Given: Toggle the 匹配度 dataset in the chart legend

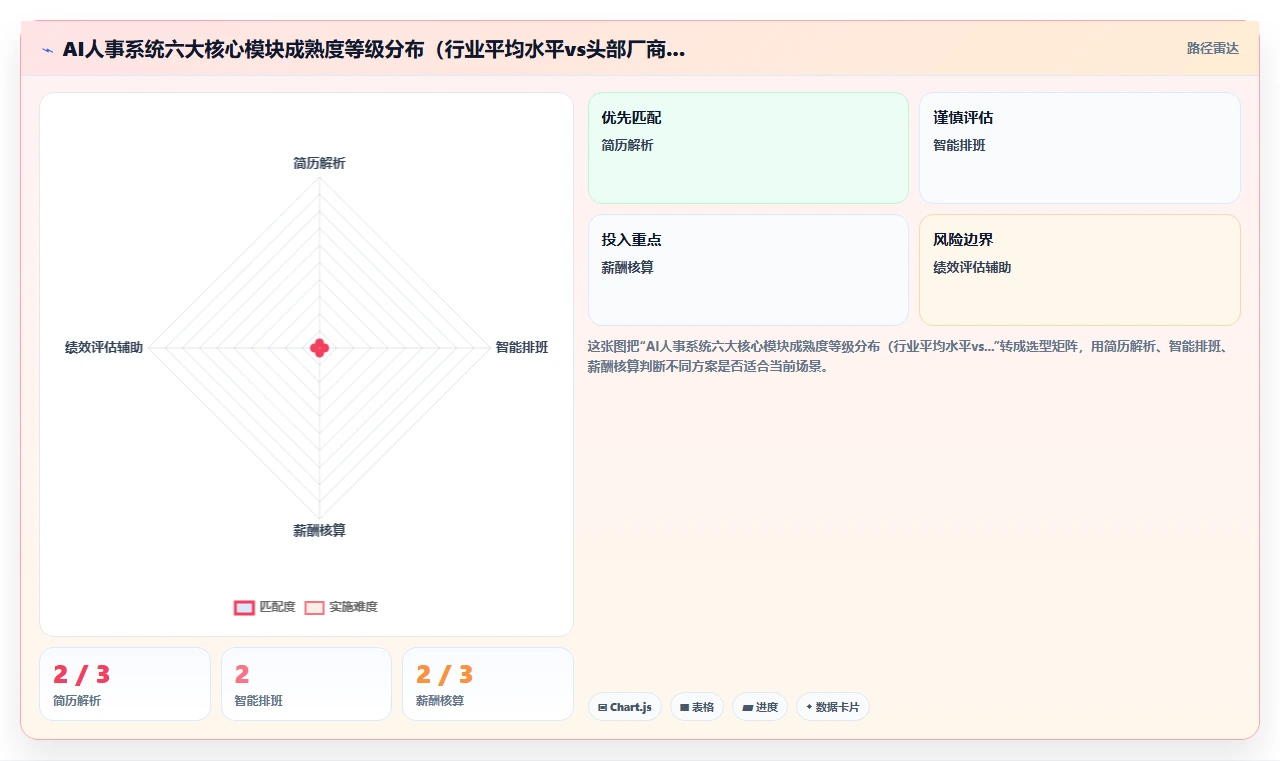Looking at the screenshot, I should [x=265, y=607].
